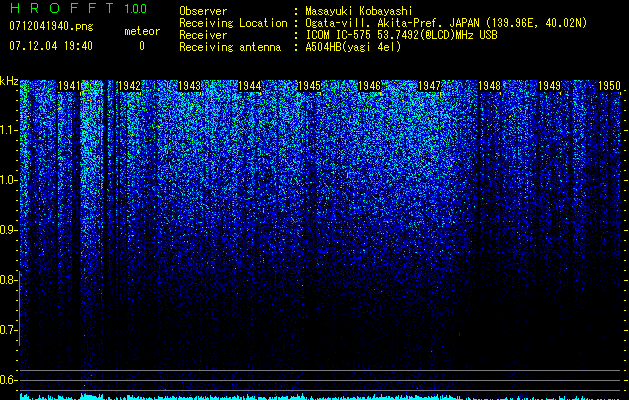This screenshot has height=400, width=629.
Task: Click the 0.9 frequency axis label
Action: point(9,230)
